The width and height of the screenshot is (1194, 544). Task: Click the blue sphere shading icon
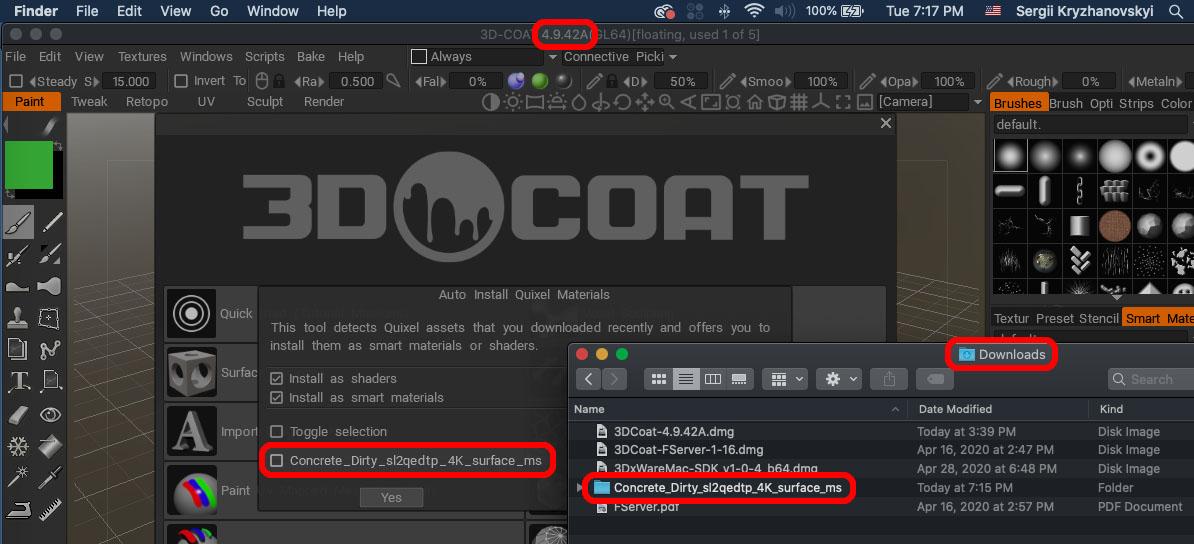(x=516, y=81)
